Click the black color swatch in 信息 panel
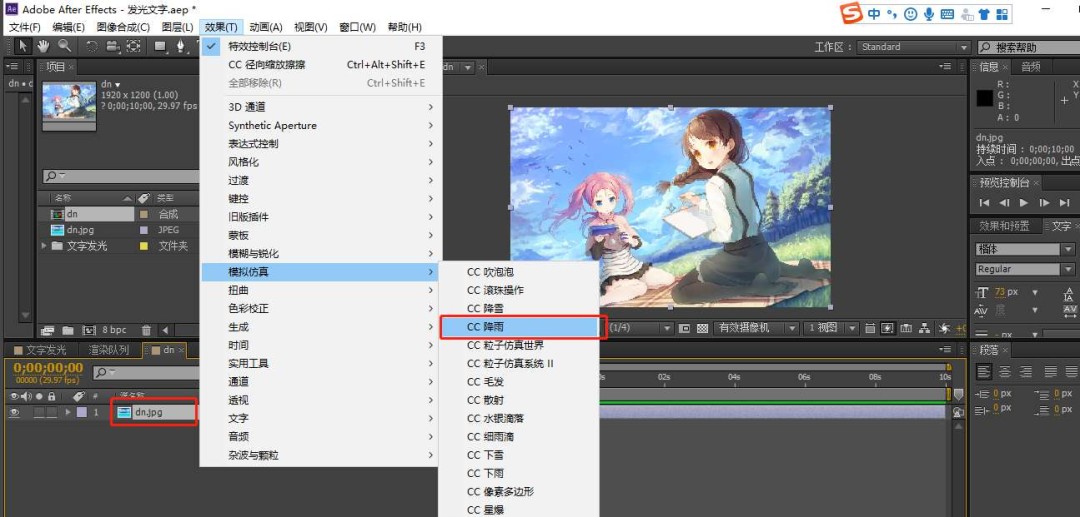The image size is (1080, 517). tap(985, 98)
